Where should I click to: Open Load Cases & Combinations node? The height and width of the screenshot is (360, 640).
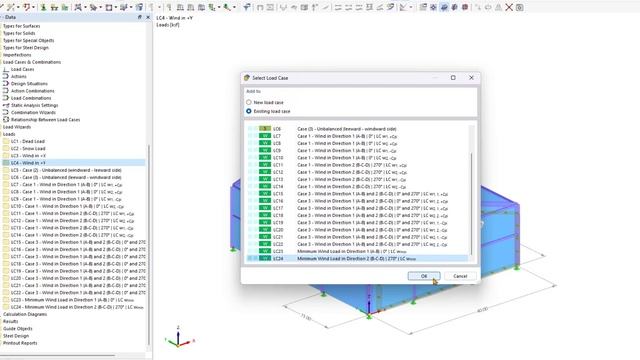tap(32, 62)
